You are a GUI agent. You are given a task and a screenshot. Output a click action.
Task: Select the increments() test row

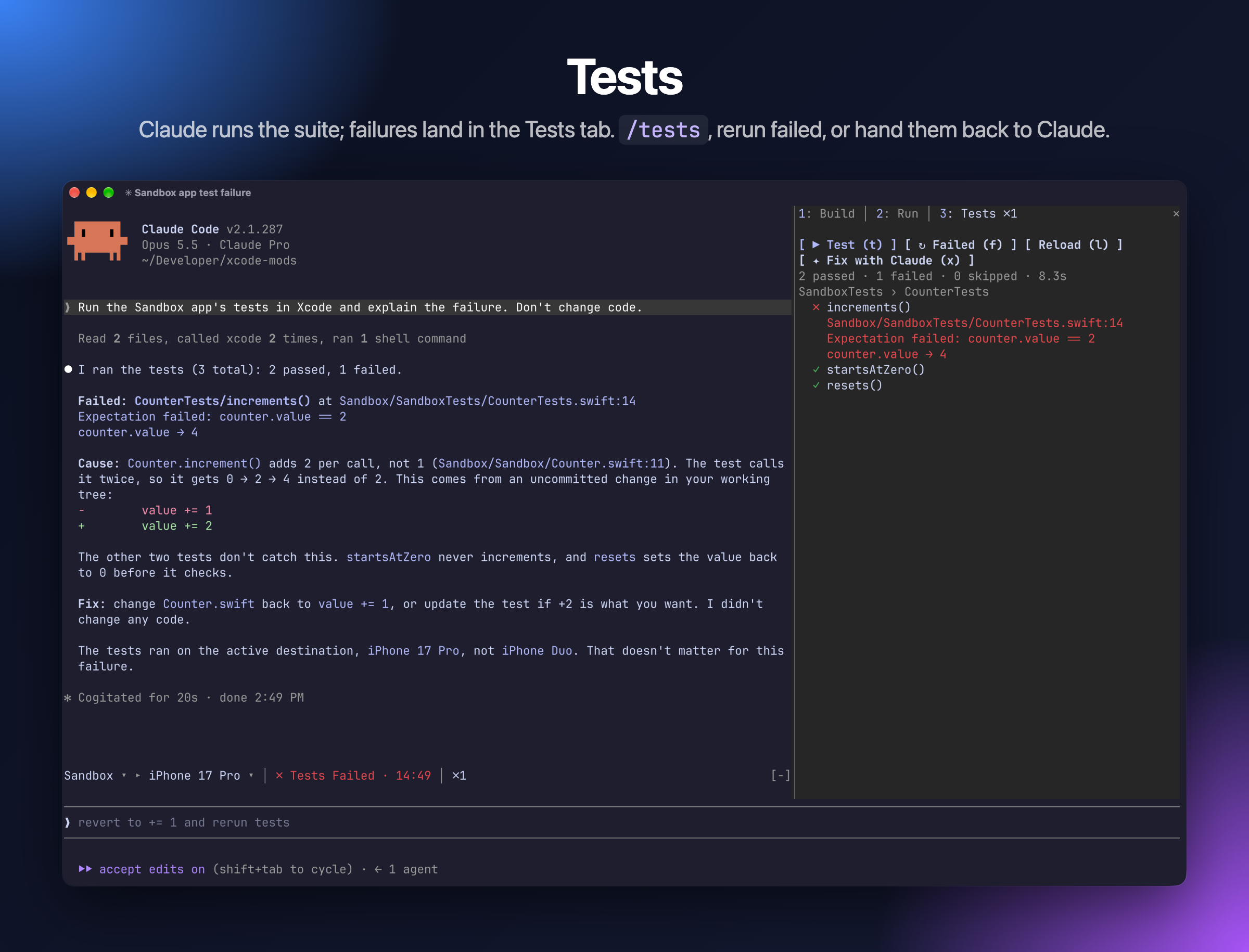click(869, 307)
